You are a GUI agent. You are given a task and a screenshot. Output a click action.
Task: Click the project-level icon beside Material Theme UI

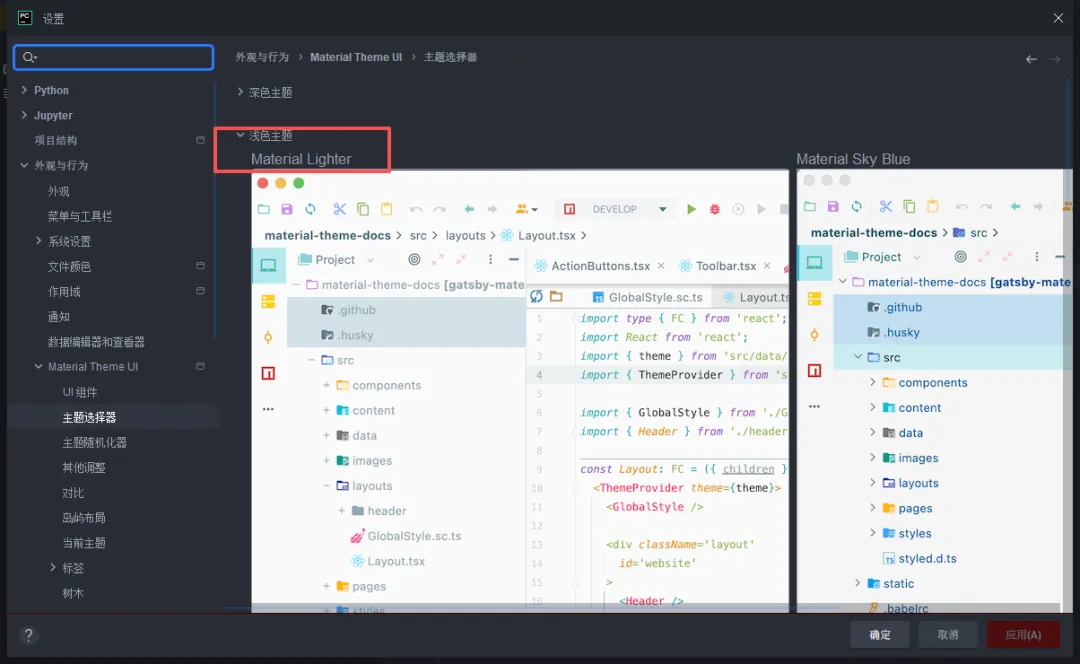click(200, 366)
